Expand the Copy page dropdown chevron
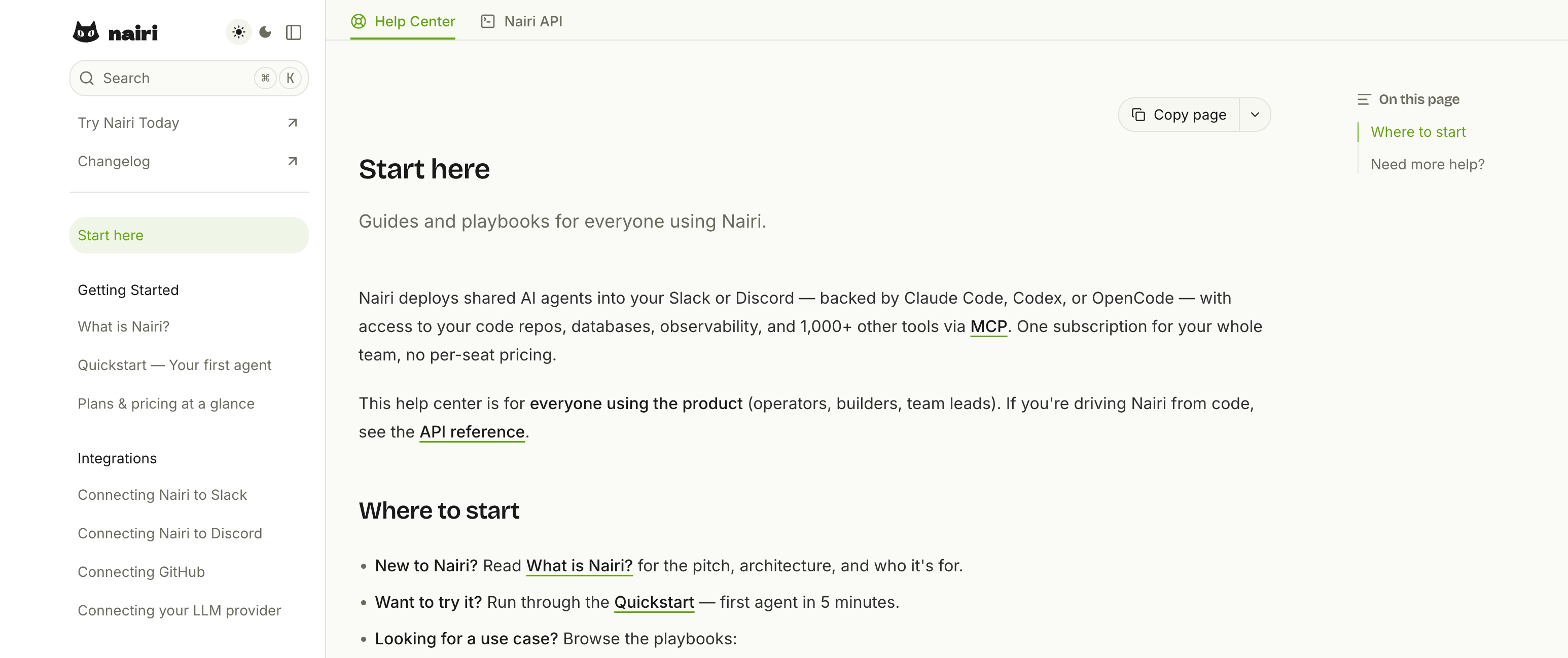This screenshot has height=658, width=1568. (1255, 115)
